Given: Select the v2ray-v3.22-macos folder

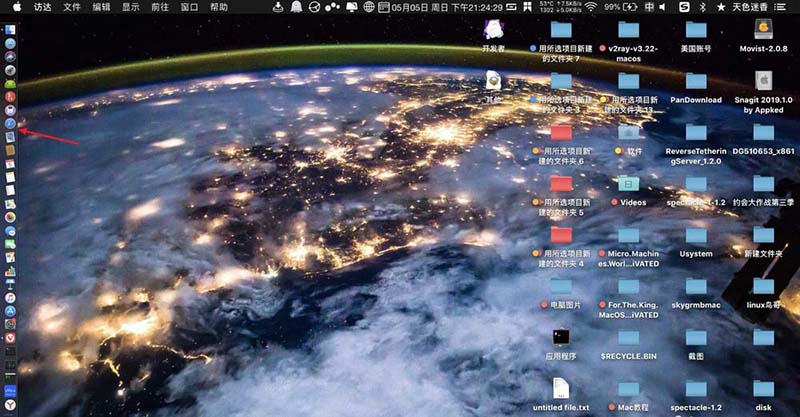Looking at the screenshot, I should click(x=629, y=30).
